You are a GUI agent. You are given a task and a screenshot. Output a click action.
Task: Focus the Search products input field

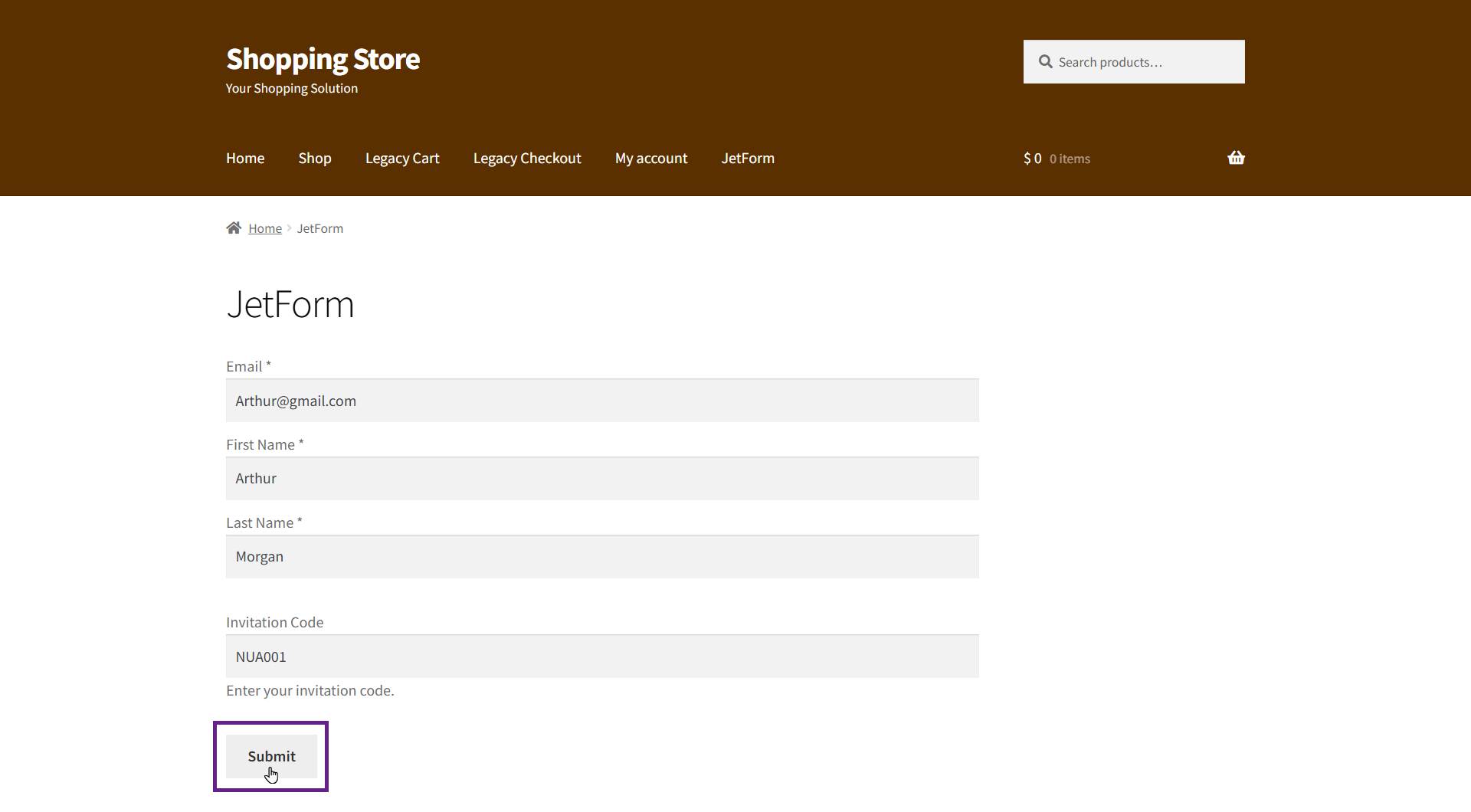pos(1145,62)
